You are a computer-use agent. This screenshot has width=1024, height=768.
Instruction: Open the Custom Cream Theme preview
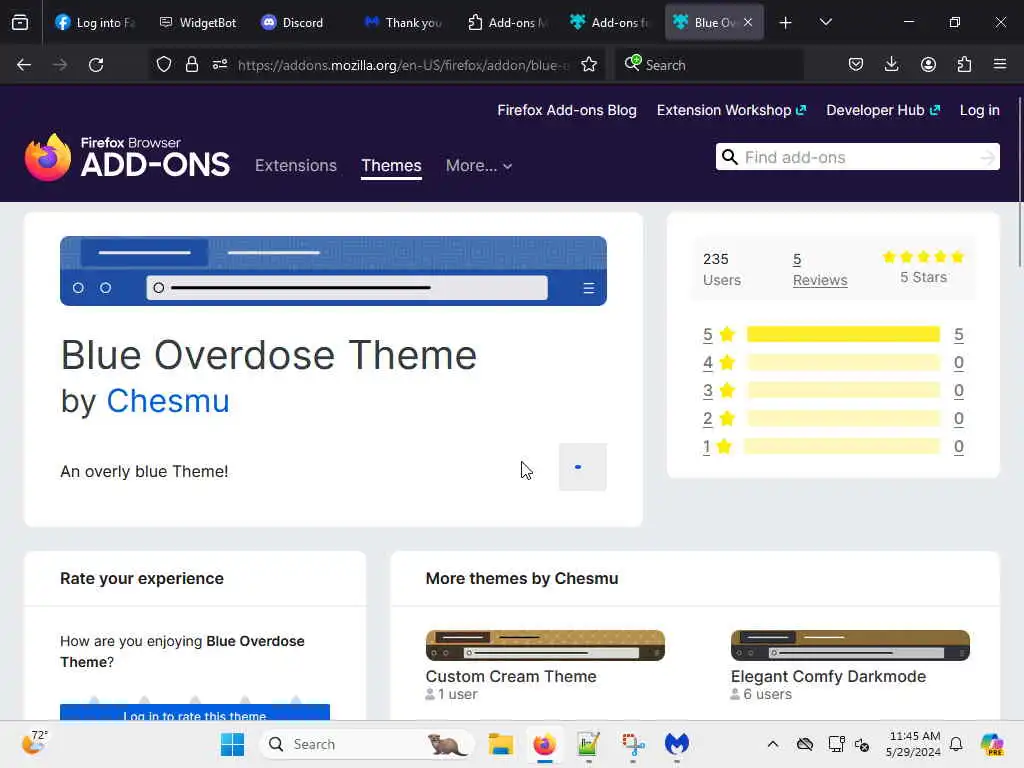pyautogui.click(x=545, y=645)
